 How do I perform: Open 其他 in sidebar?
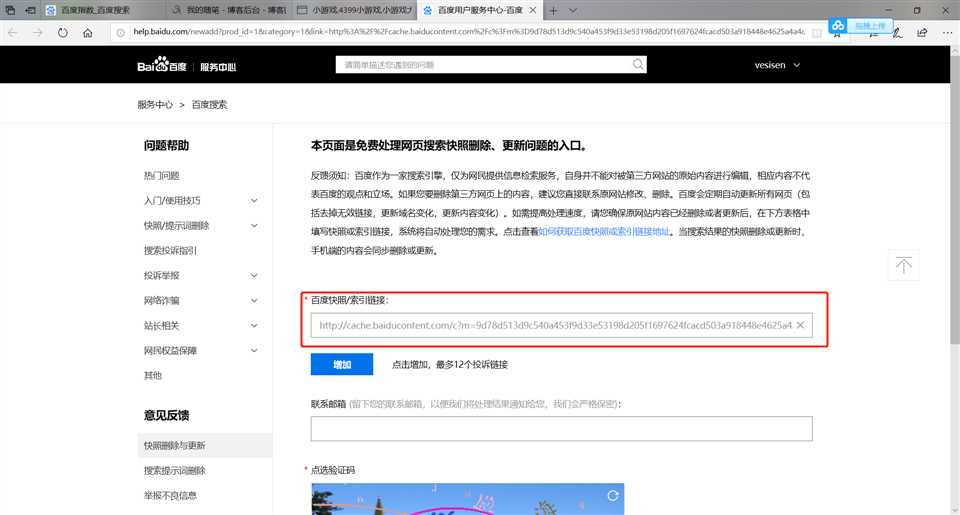(x=152, y=375)
